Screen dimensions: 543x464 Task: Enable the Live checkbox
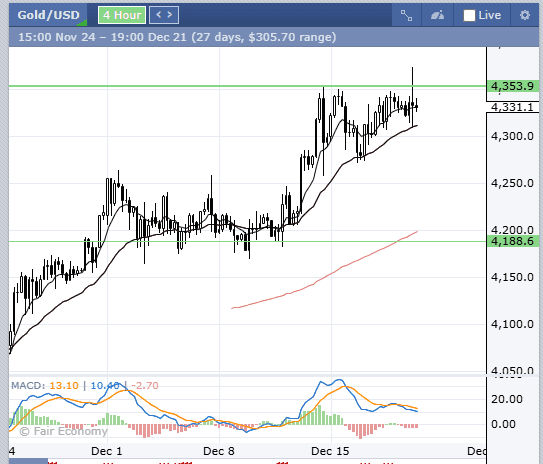(x=469, y=16)
